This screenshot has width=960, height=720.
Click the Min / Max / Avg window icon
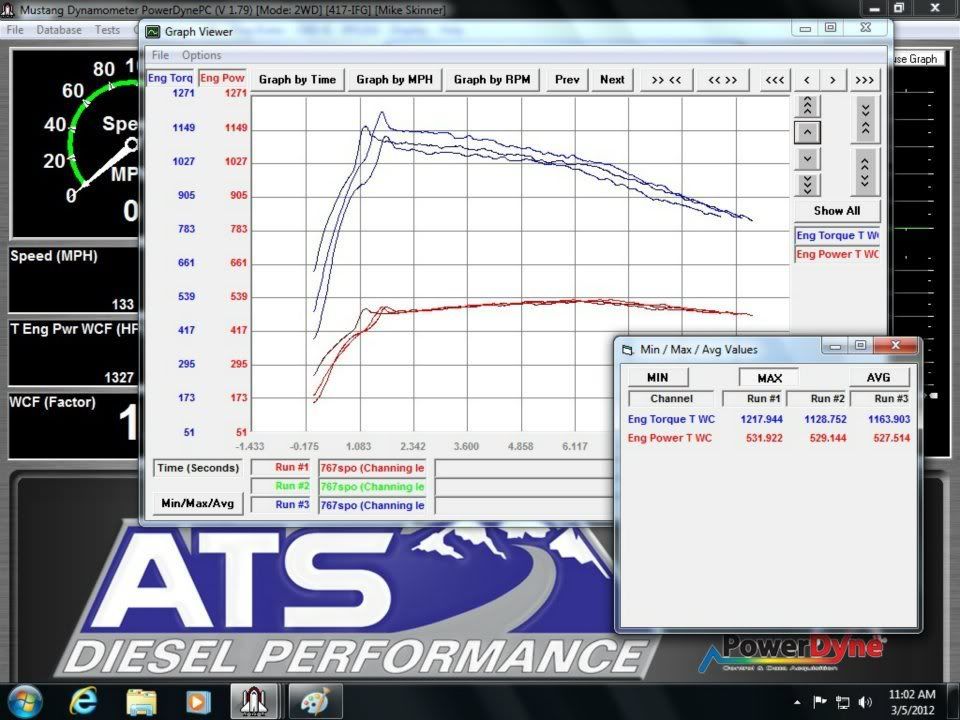628,350
